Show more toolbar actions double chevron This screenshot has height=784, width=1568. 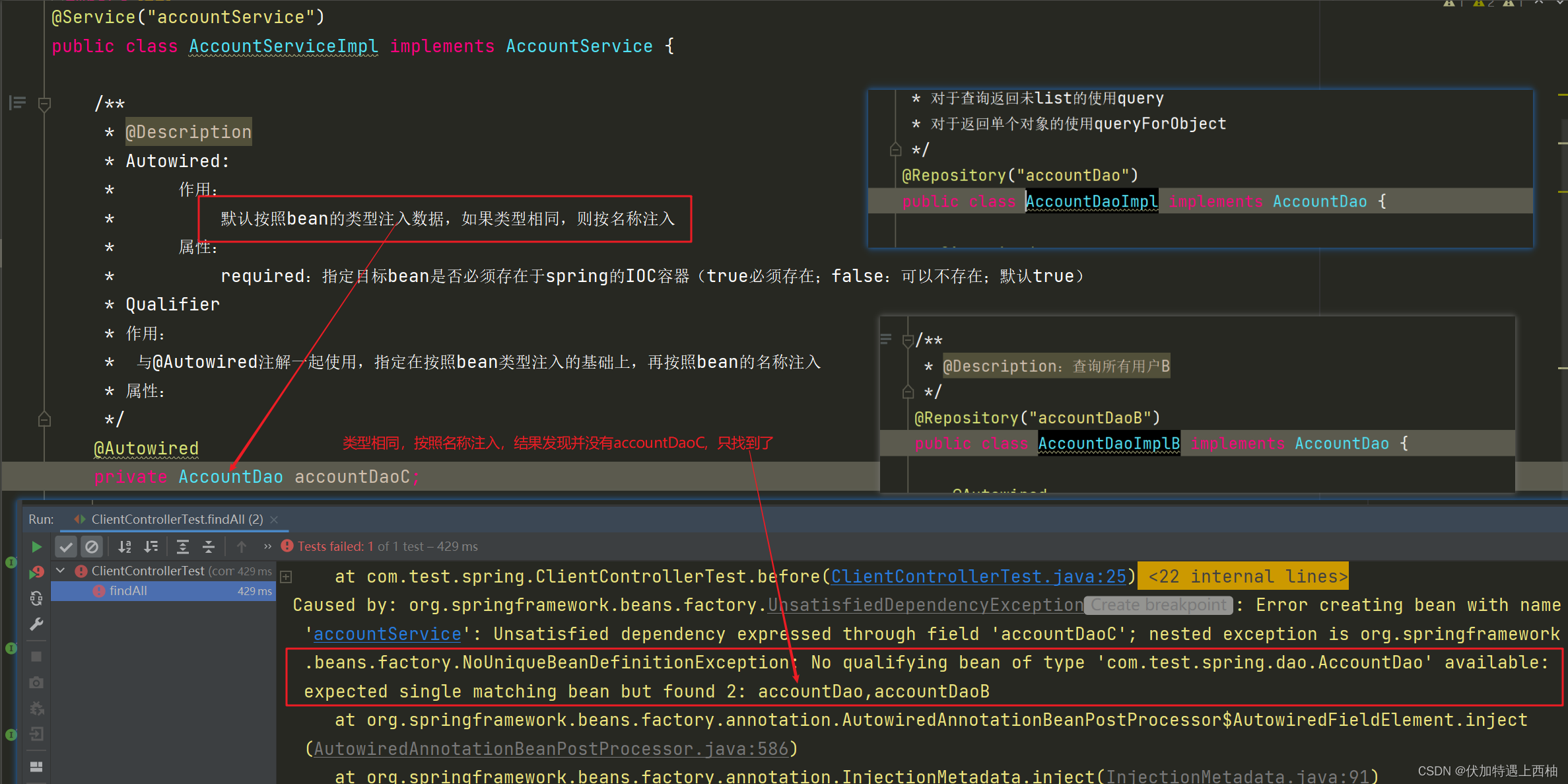tap(267, 547)
